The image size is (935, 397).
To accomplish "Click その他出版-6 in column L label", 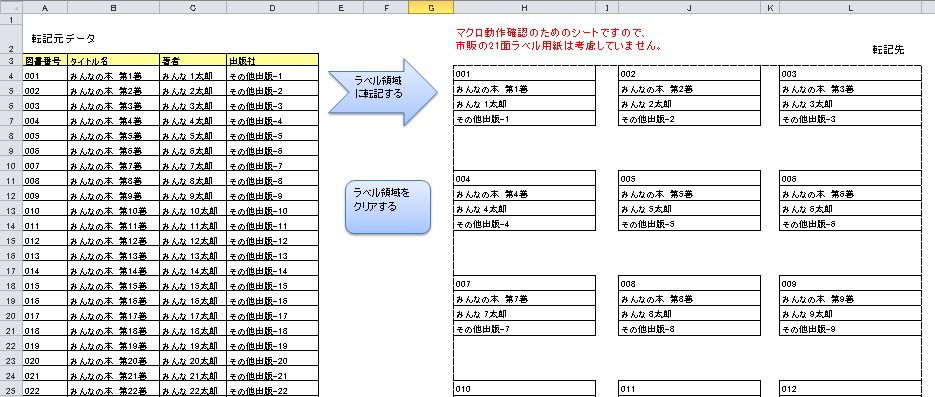I will (x=850, y=224).
